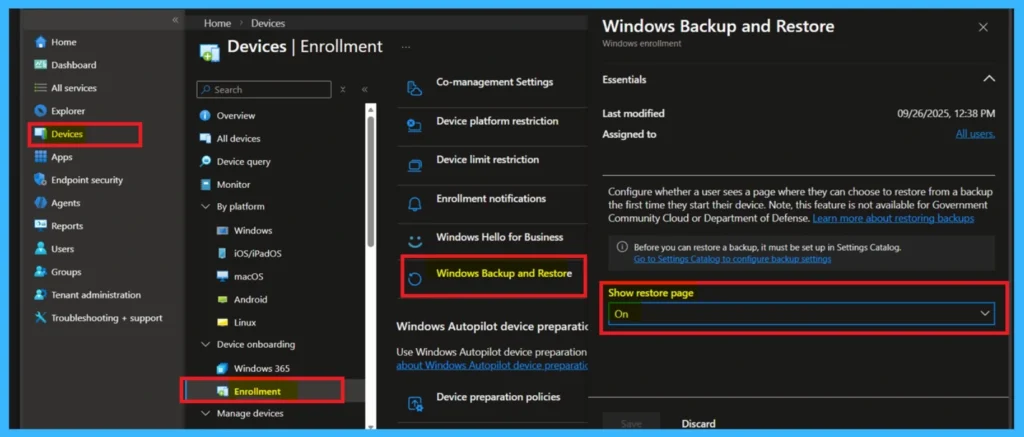
Task: Click the Troubleshooting + support wrench icon
Action: click(x=40, y=318)
